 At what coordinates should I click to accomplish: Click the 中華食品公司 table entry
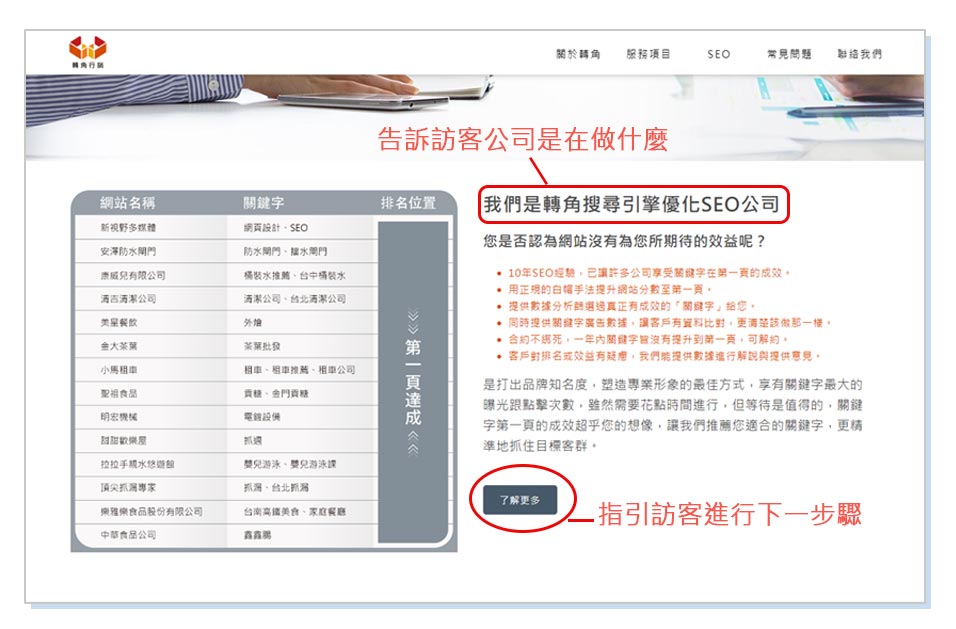128,535
